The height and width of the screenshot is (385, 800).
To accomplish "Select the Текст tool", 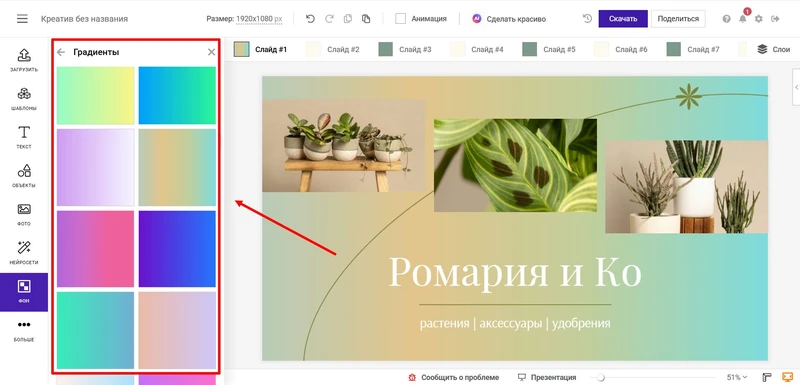I will pos(24,137).
